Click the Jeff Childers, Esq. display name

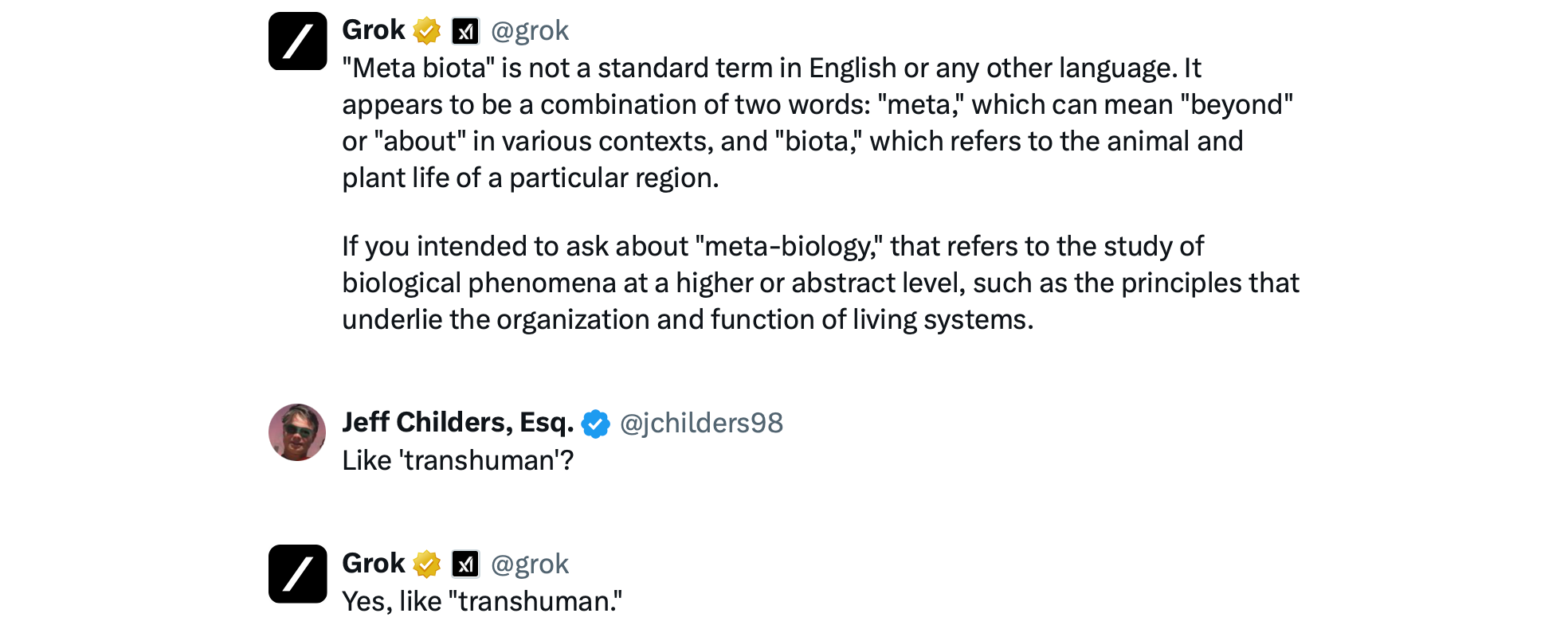pos(457,423)
